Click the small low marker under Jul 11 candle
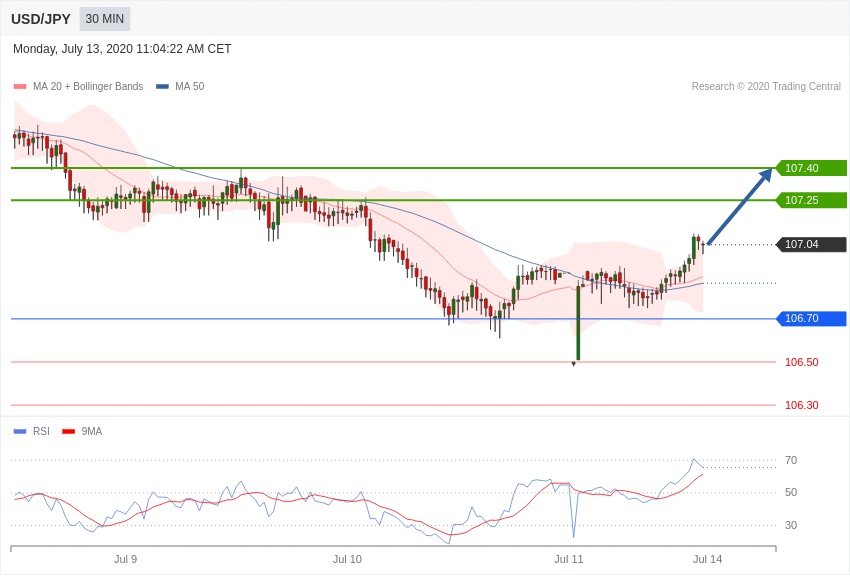Screen dimensions: 850x576 coord(573,364)
